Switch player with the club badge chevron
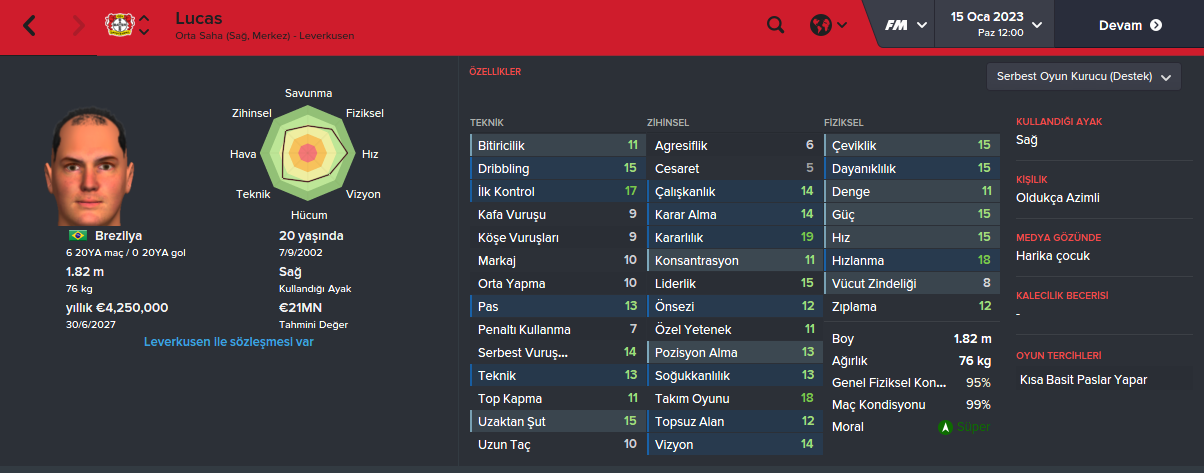This screenshot has width=1204, height=473. [x=145, y=25]
